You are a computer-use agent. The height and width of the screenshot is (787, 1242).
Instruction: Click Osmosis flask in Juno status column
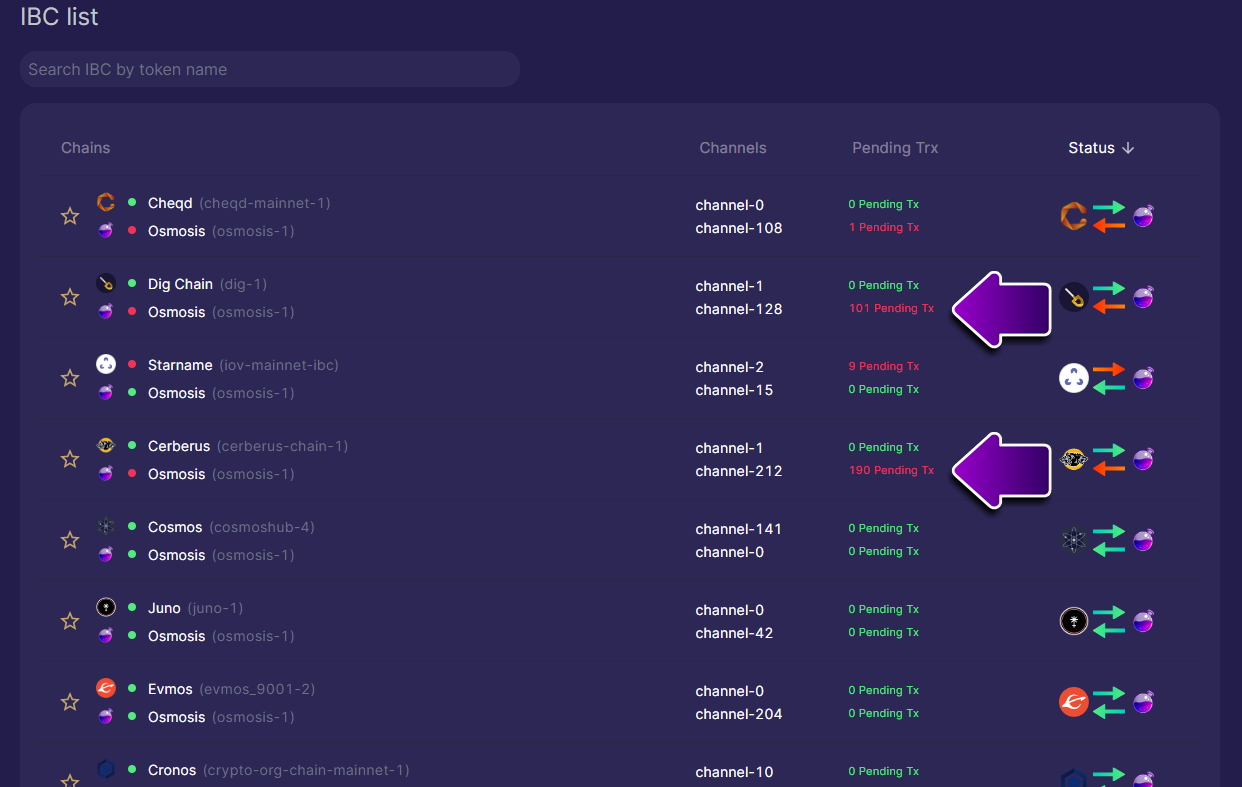[1143, 620]
